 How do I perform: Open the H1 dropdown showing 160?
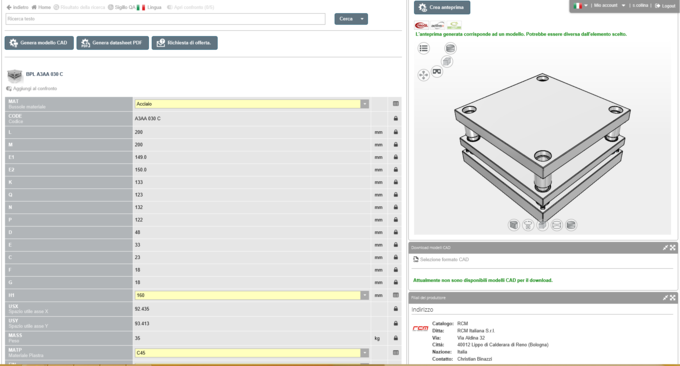coord(252,295)
